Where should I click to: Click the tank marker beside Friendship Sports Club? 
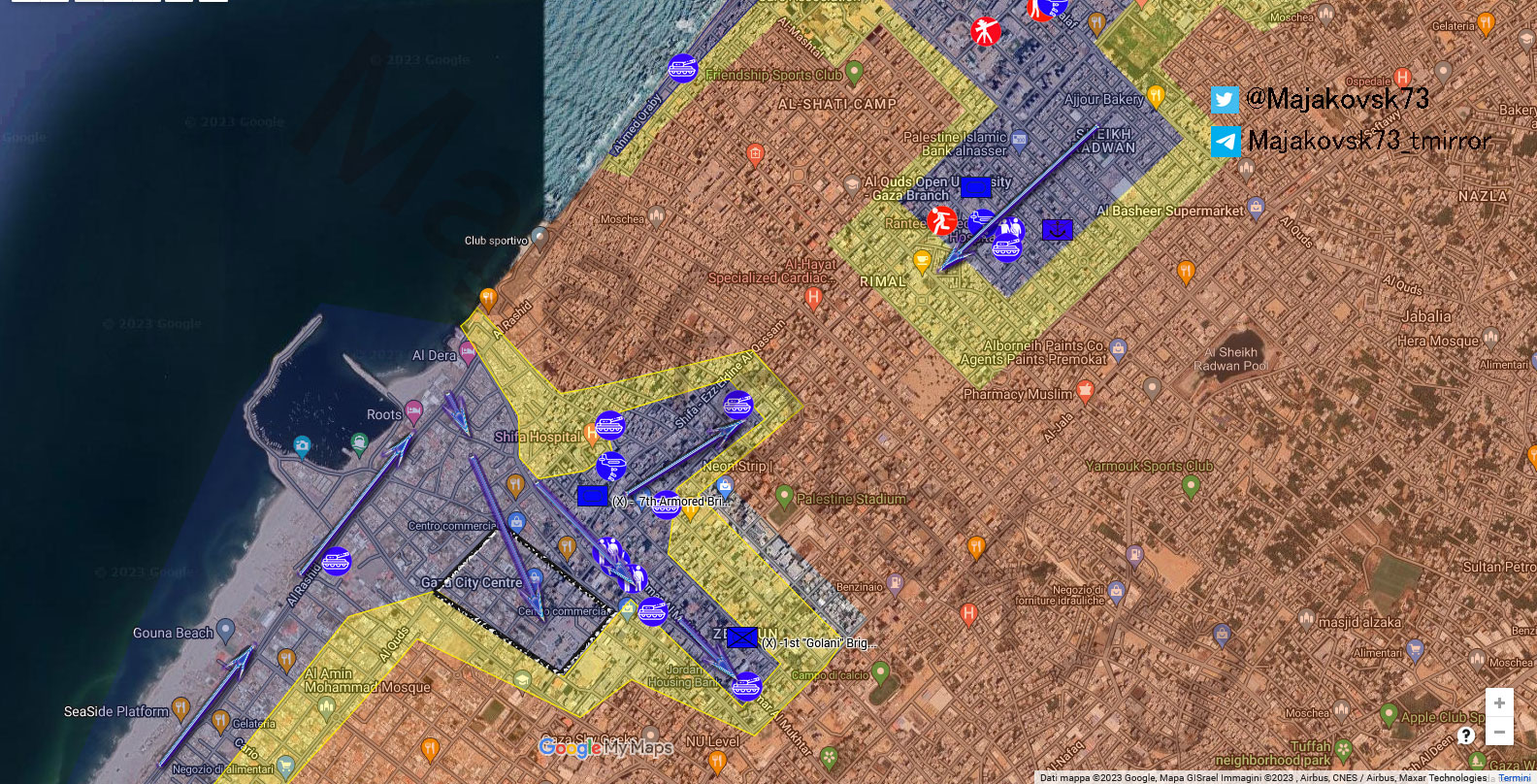point(683,69)
